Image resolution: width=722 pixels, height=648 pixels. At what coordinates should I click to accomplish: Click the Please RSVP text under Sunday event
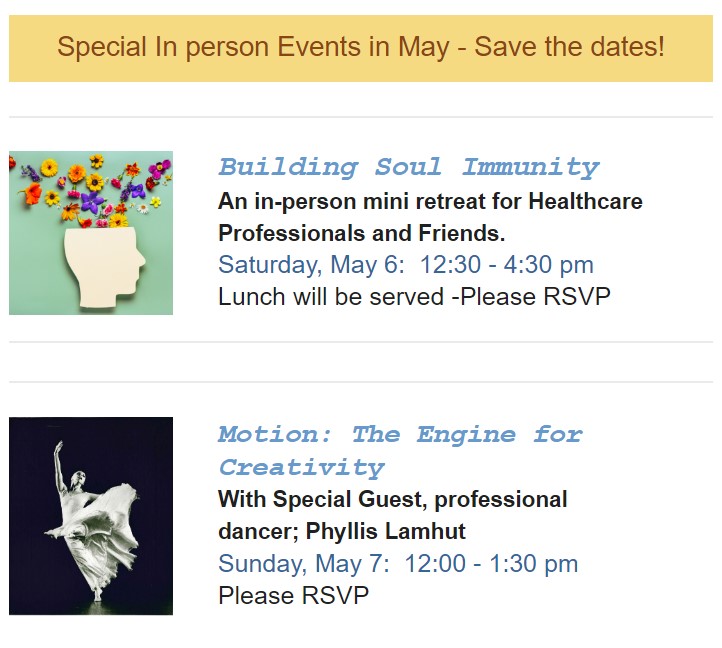pos(293,595)
